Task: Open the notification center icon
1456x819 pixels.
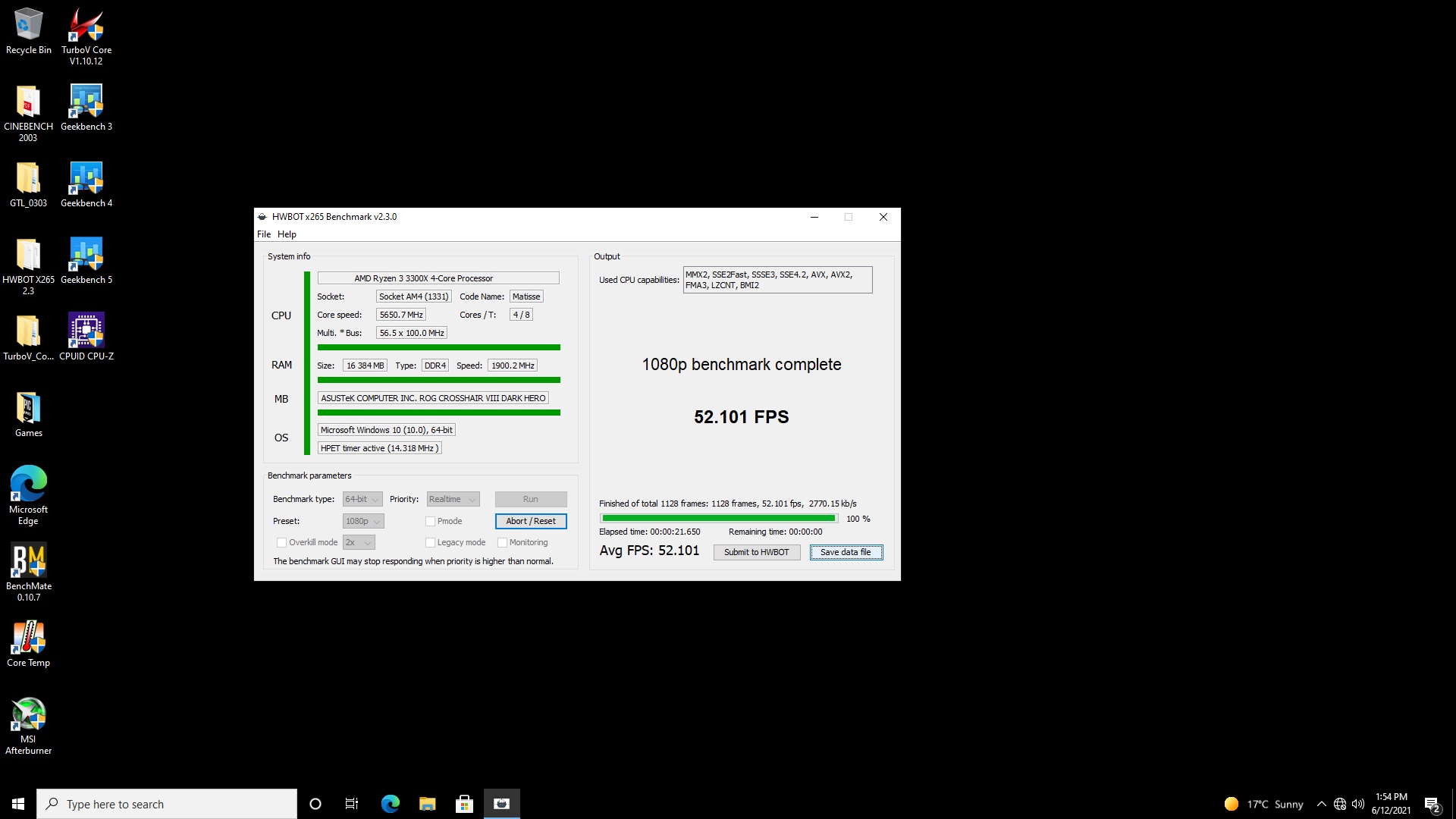Action: pyautogui.click(x=1432, y=804)
